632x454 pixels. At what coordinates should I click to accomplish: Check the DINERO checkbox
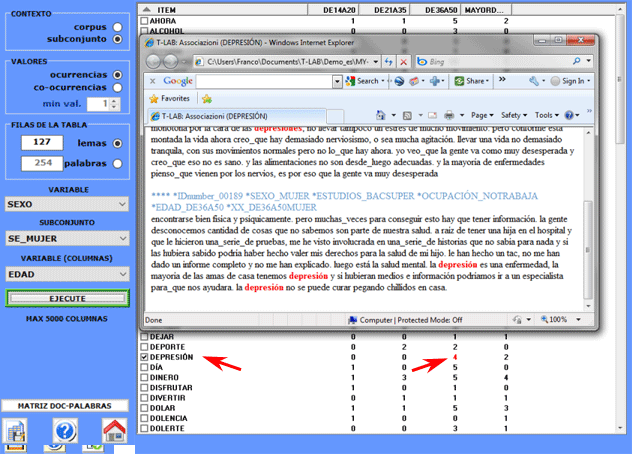pos(144,377)
